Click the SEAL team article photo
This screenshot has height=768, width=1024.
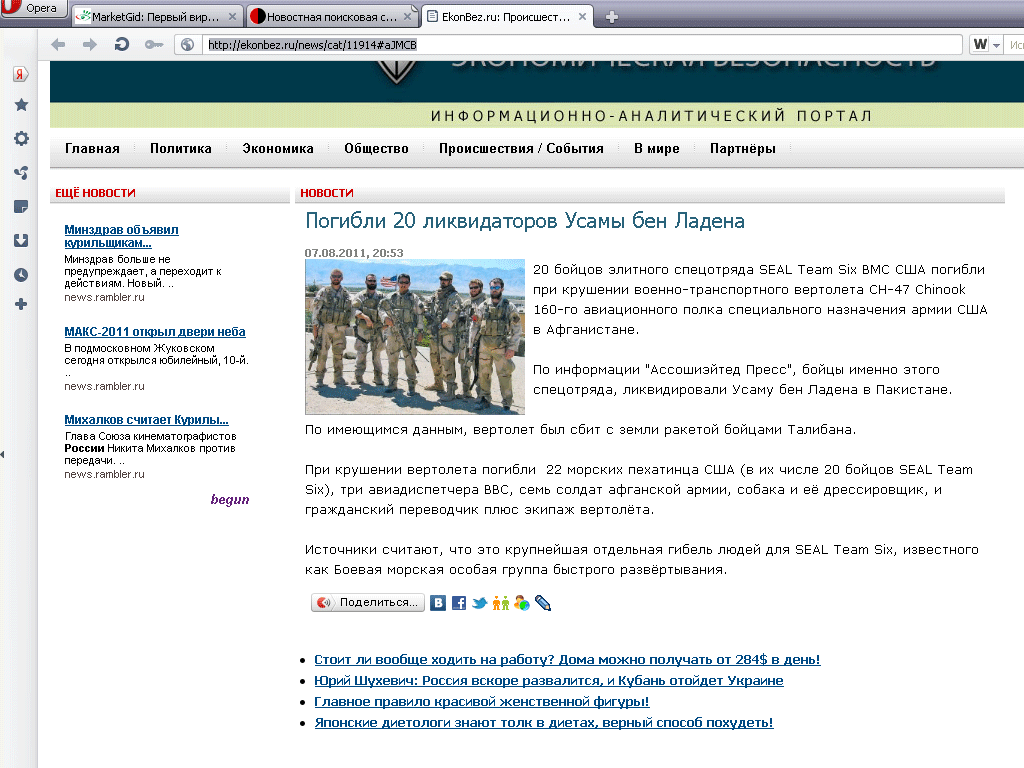(415, 337)
